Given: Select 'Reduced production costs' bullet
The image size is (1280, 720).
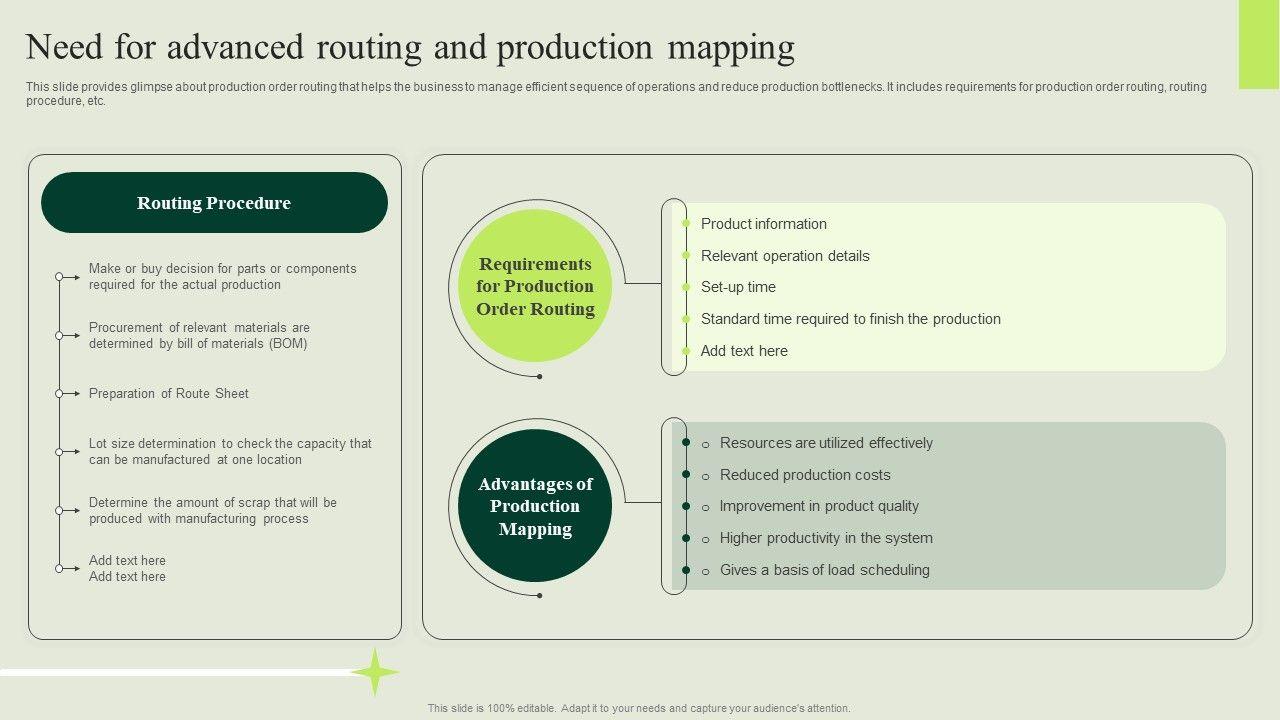Looking at the screenshot, I should click(x=805, y=475).
